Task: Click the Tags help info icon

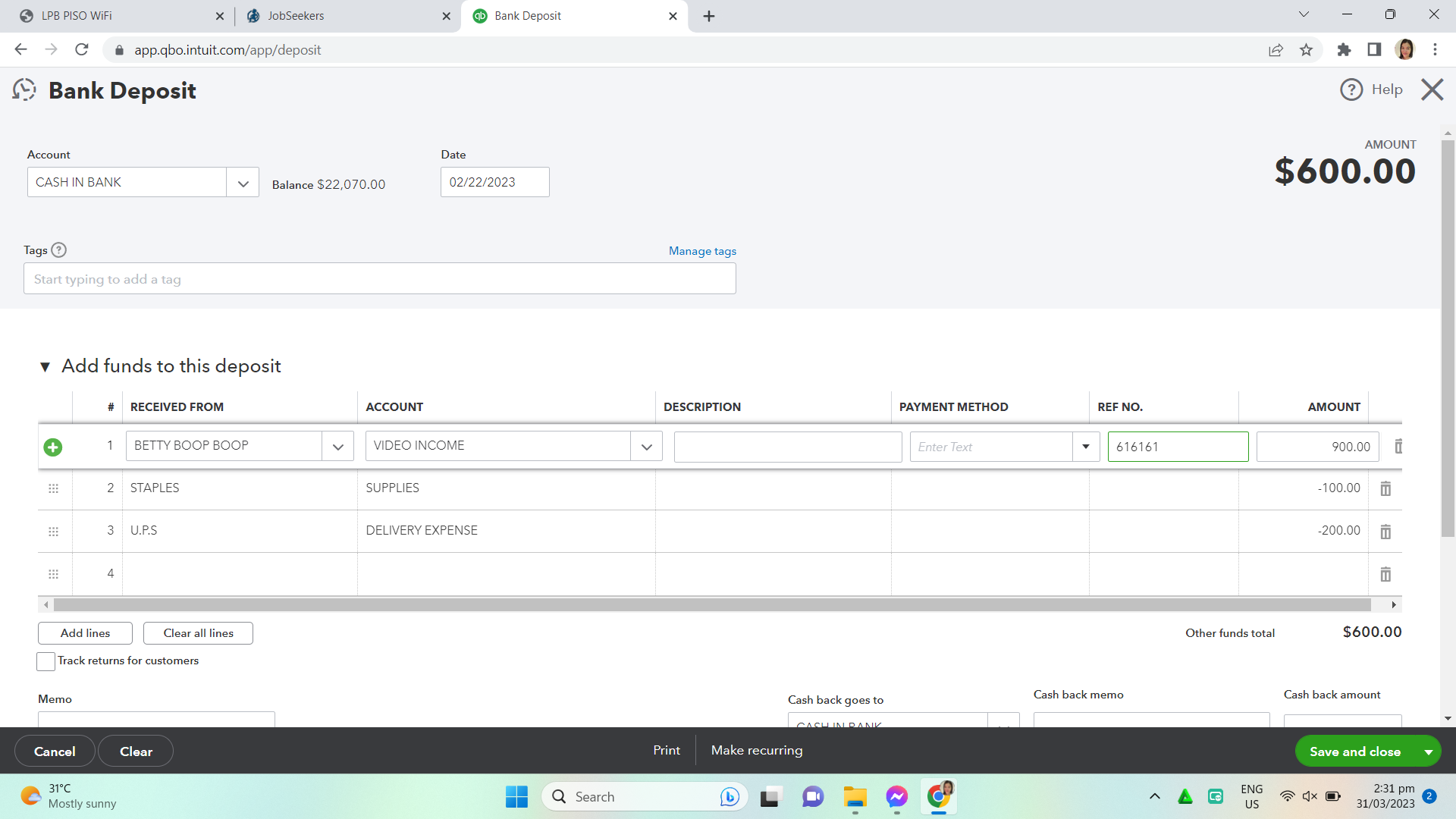Action: click(58, 250)
